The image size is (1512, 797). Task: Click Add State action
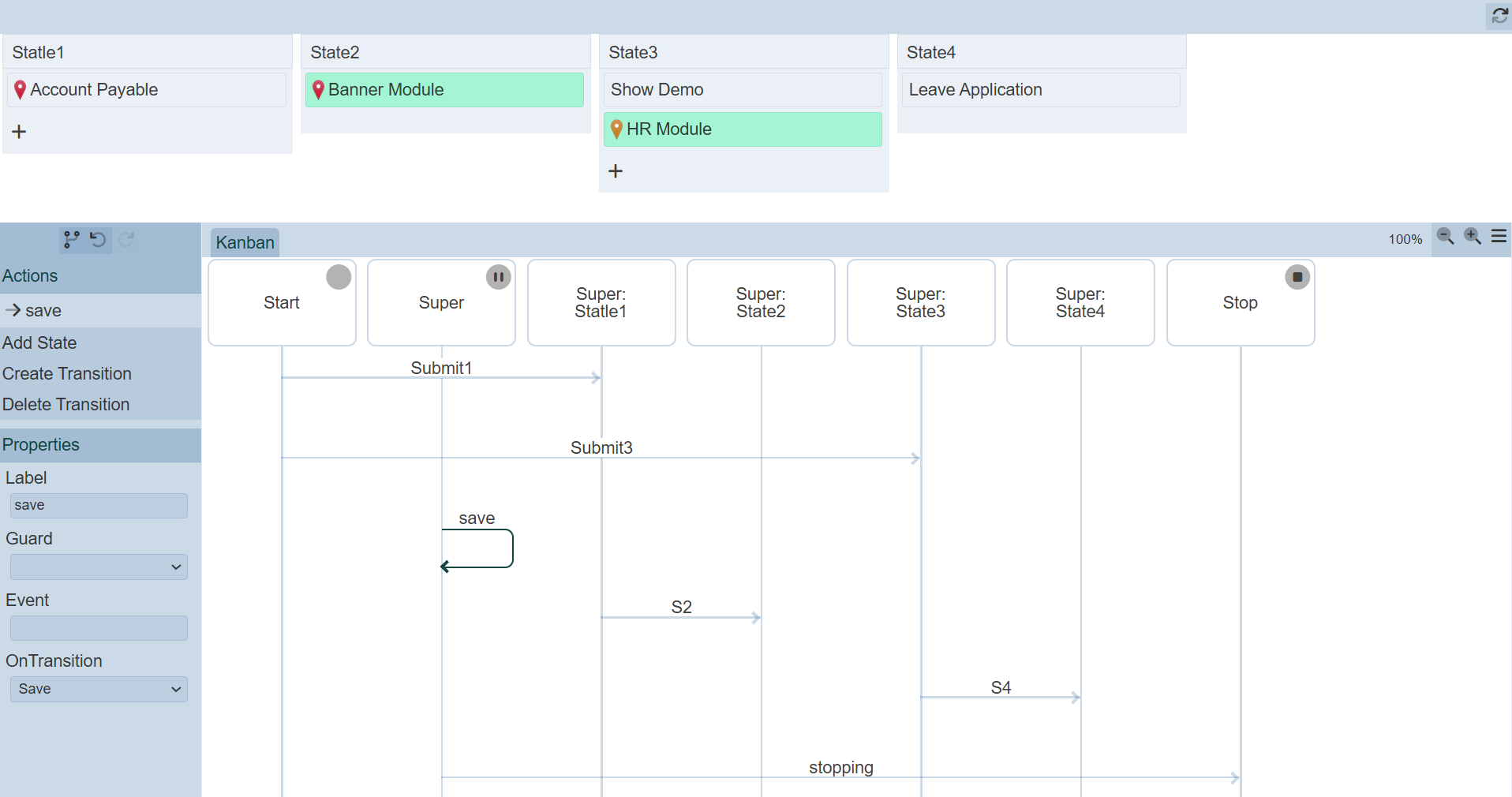point(39,343)
